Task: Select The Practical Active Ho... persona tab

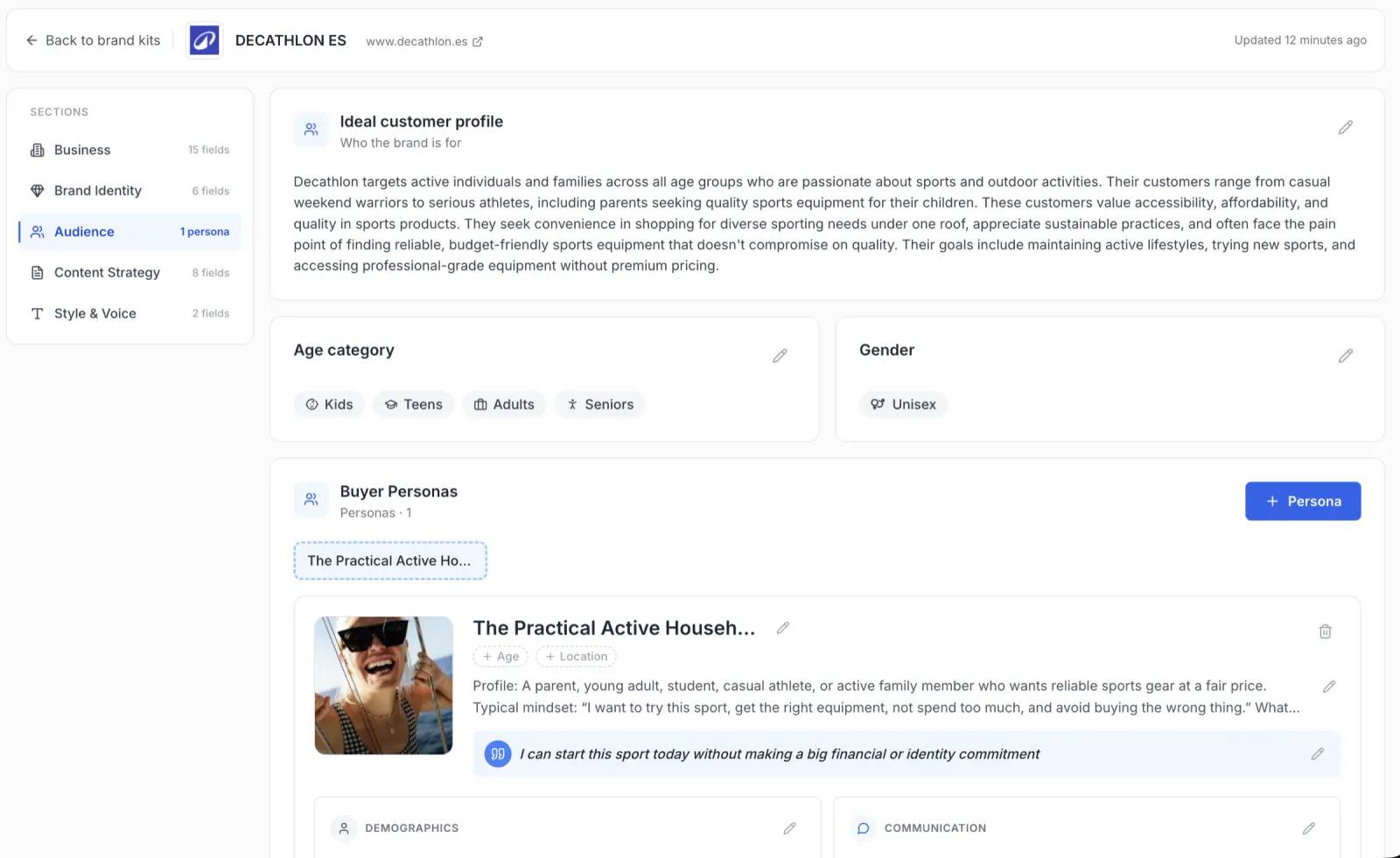Action: coord(390,561)
